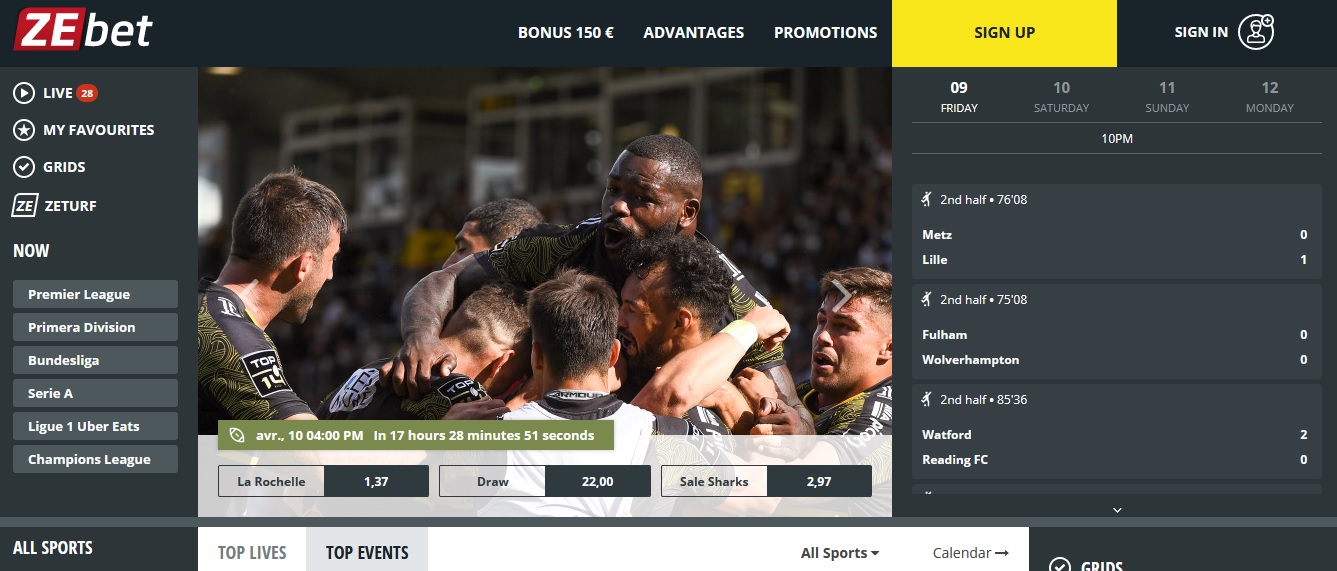Image resolution: width=1337 pixels, height=571 pixels.
Task: Click the next slide arrow on the banner
Action: click(x=842, y=294)
